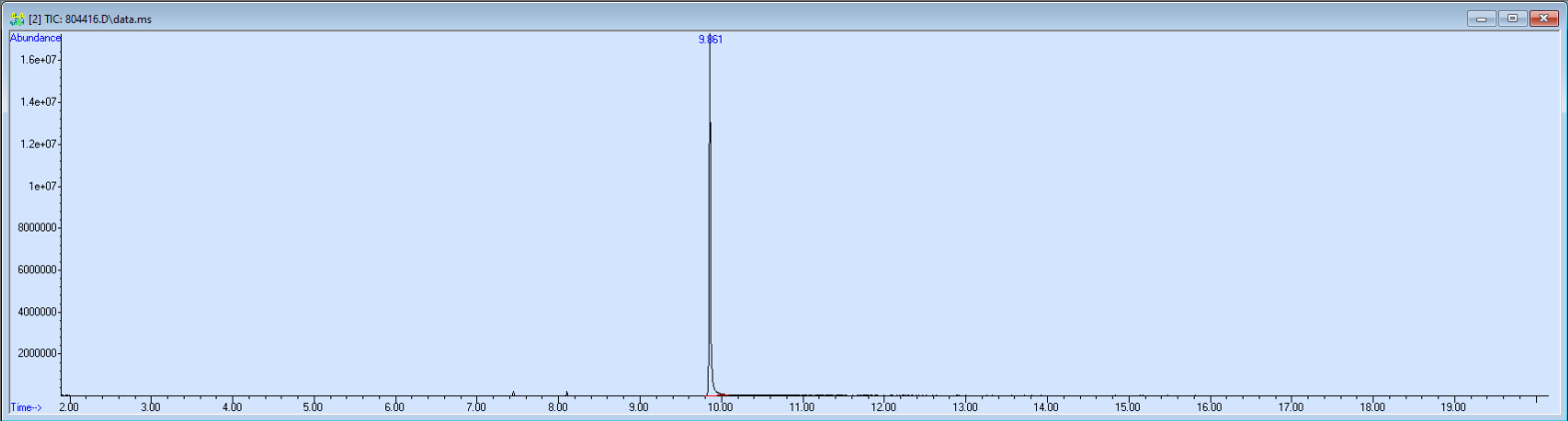This screenshot has height=421, width=1568.
Task: Click the 2000000 abundance tick label
Action: (x=38, y=353)
